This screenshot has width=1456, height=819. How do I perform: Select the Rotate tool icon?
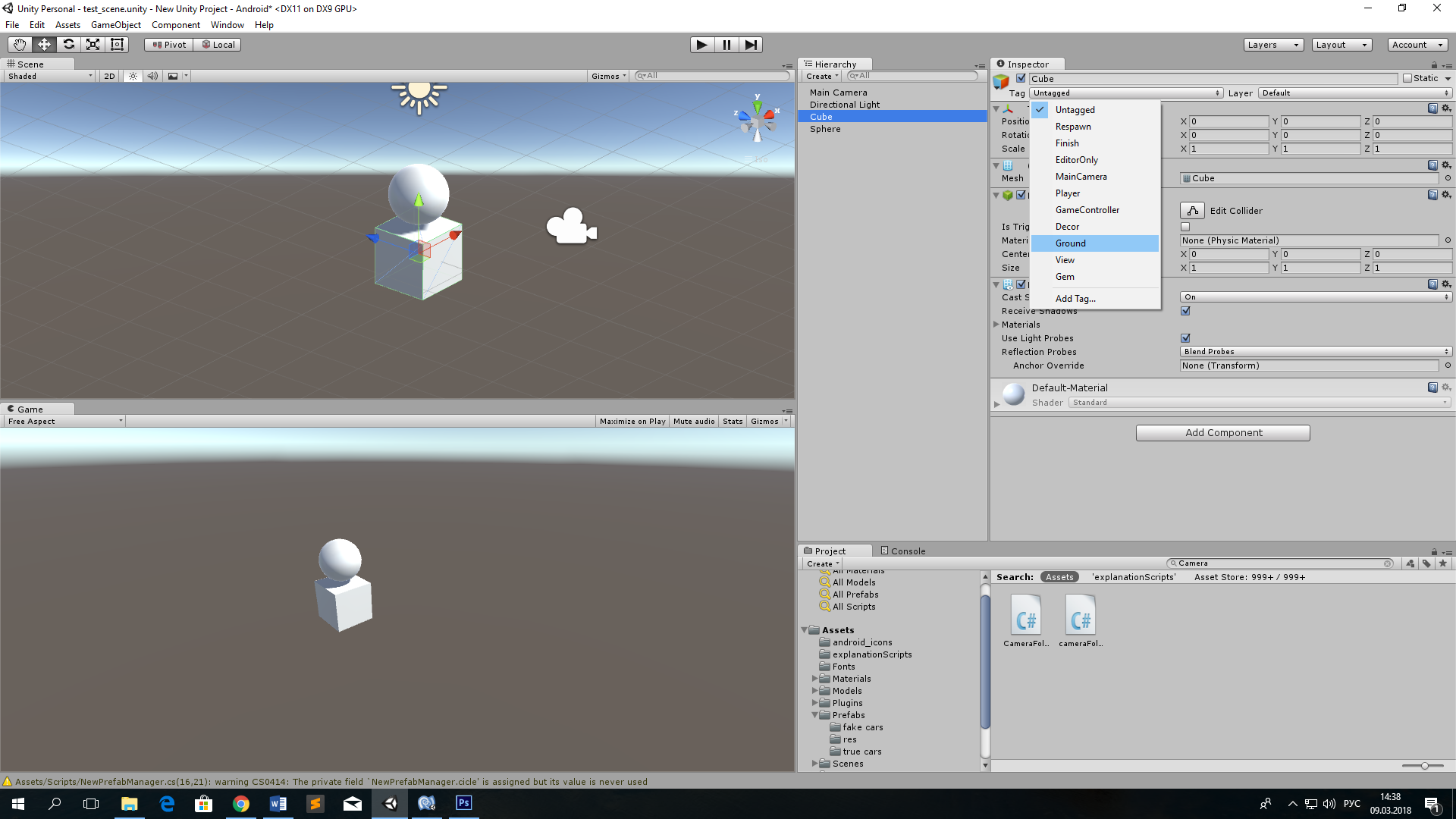click(67, 44)
